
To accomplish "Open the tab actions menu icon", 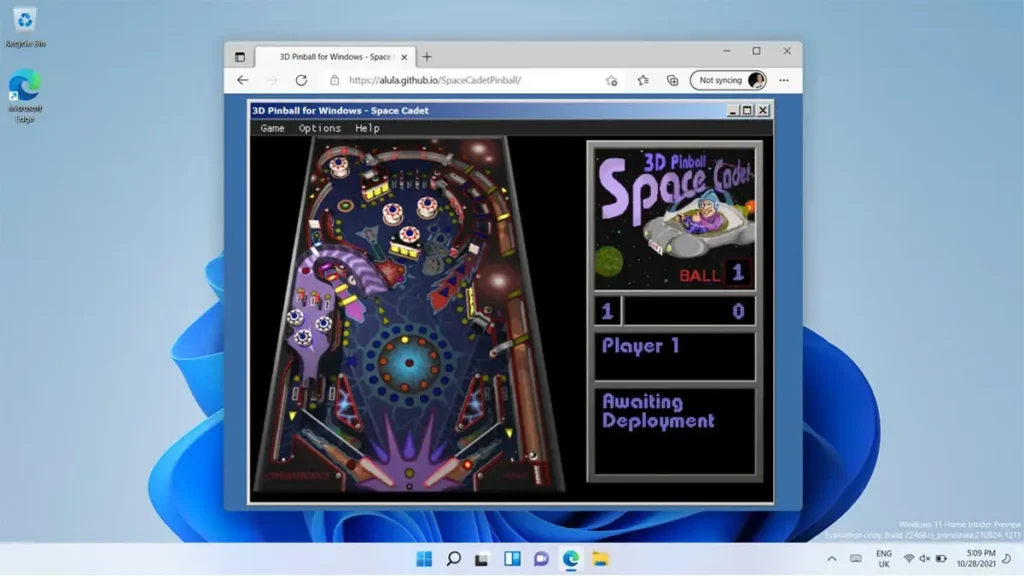I will point(240,57).
